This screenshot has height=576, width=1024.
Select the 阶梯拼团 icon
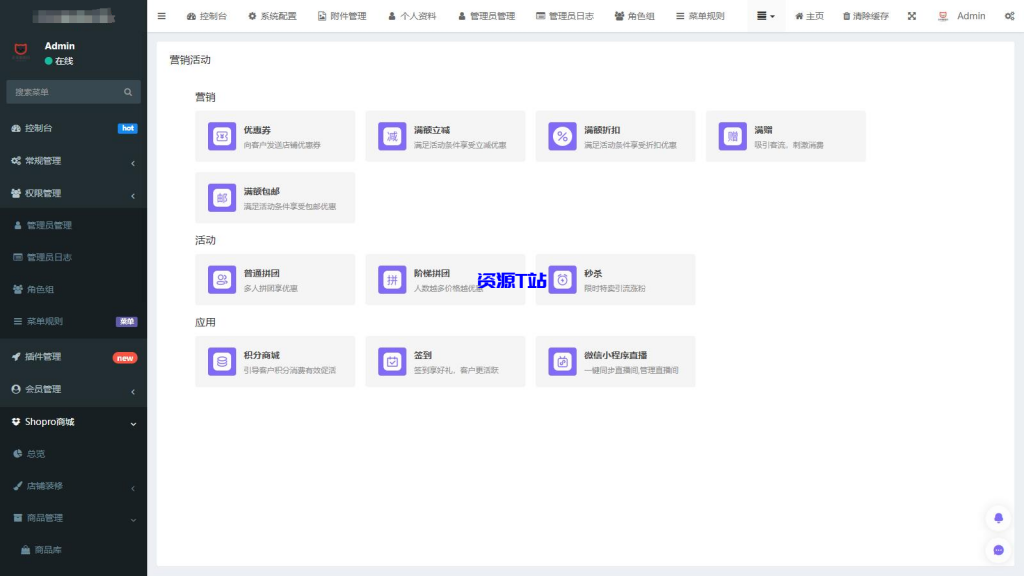392,278
